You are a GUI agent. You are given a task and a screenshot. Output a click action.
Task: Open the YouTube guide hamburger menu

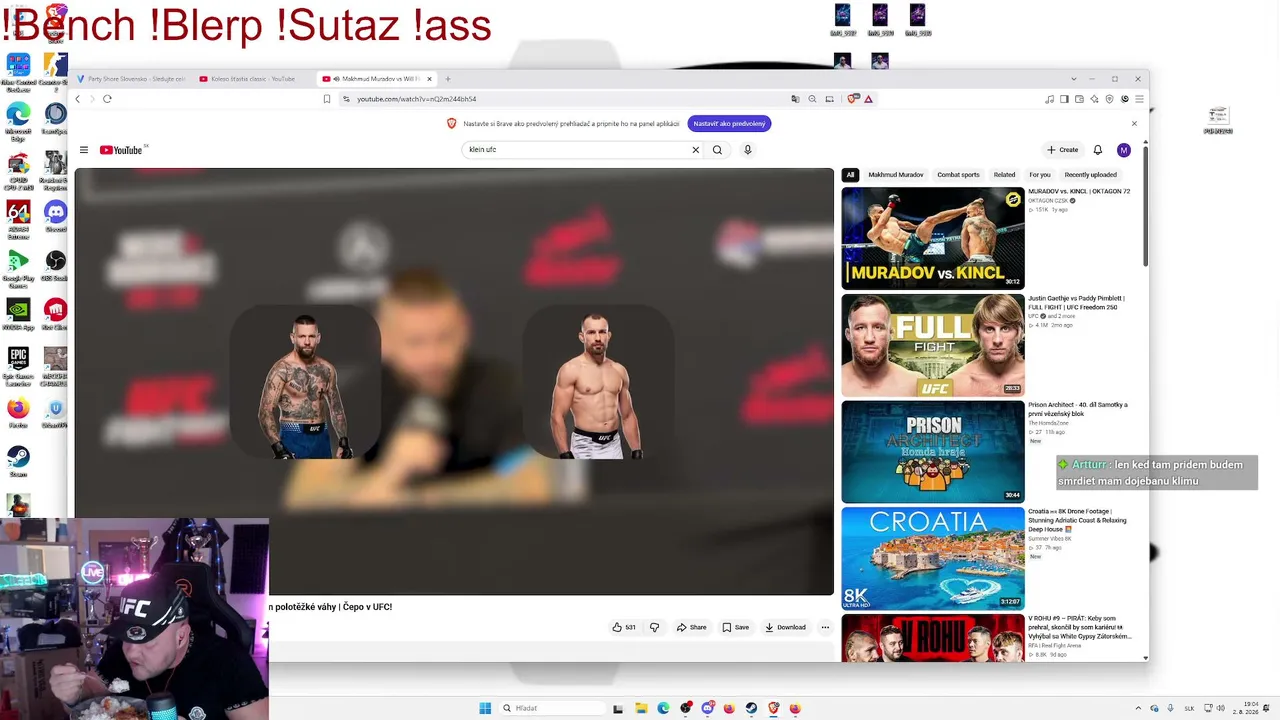click(x=84, y=150)
